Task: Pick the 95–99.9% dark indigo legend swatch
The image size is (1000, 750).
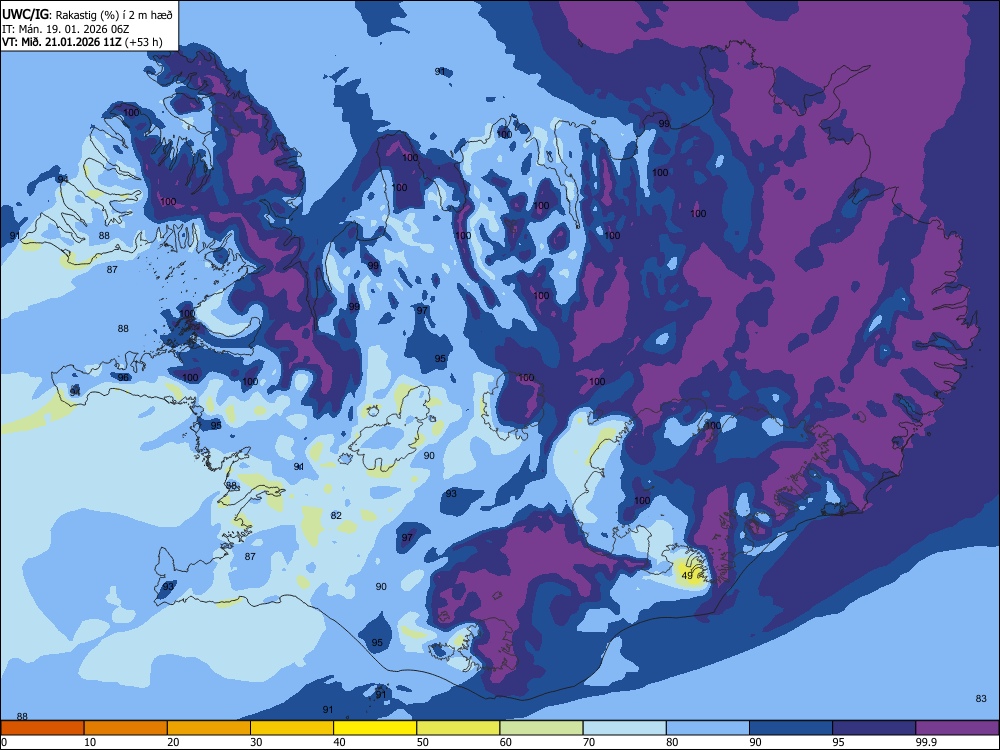Action: point(874,728)
